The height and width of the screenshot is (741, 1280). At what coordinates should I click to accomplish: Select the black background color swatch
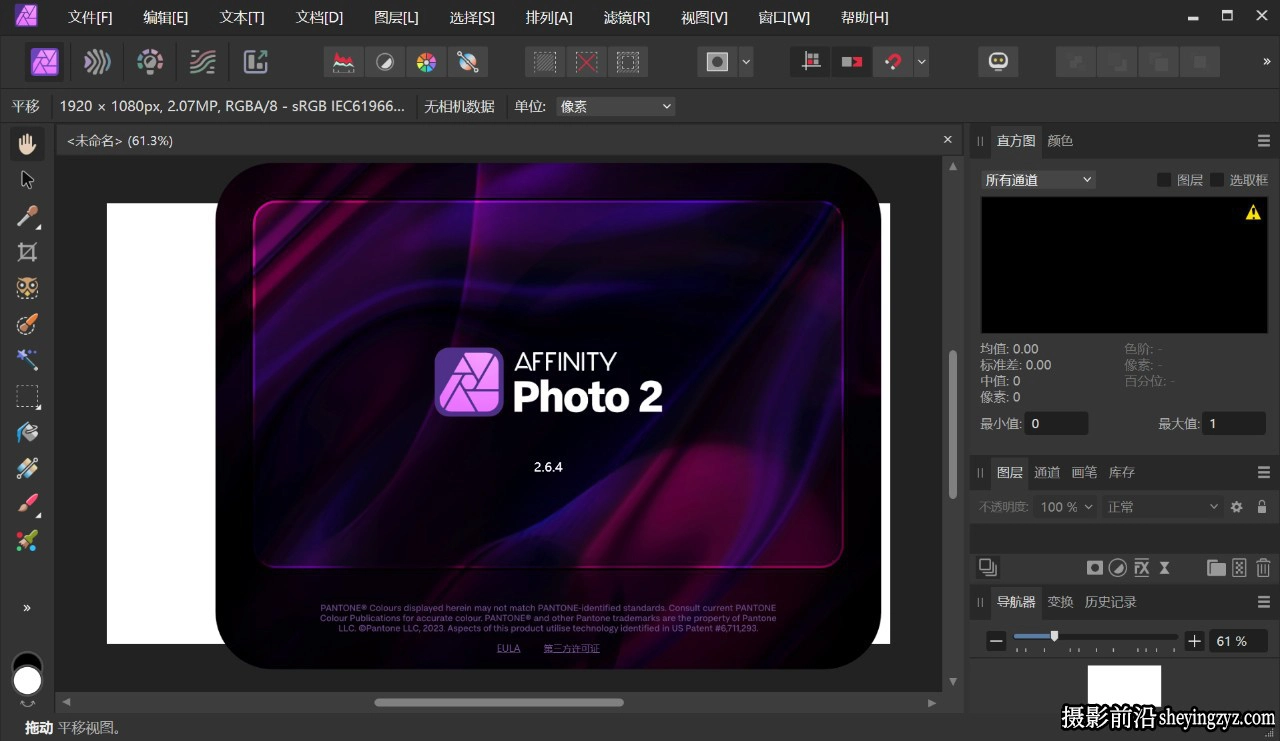click(27, 659)
